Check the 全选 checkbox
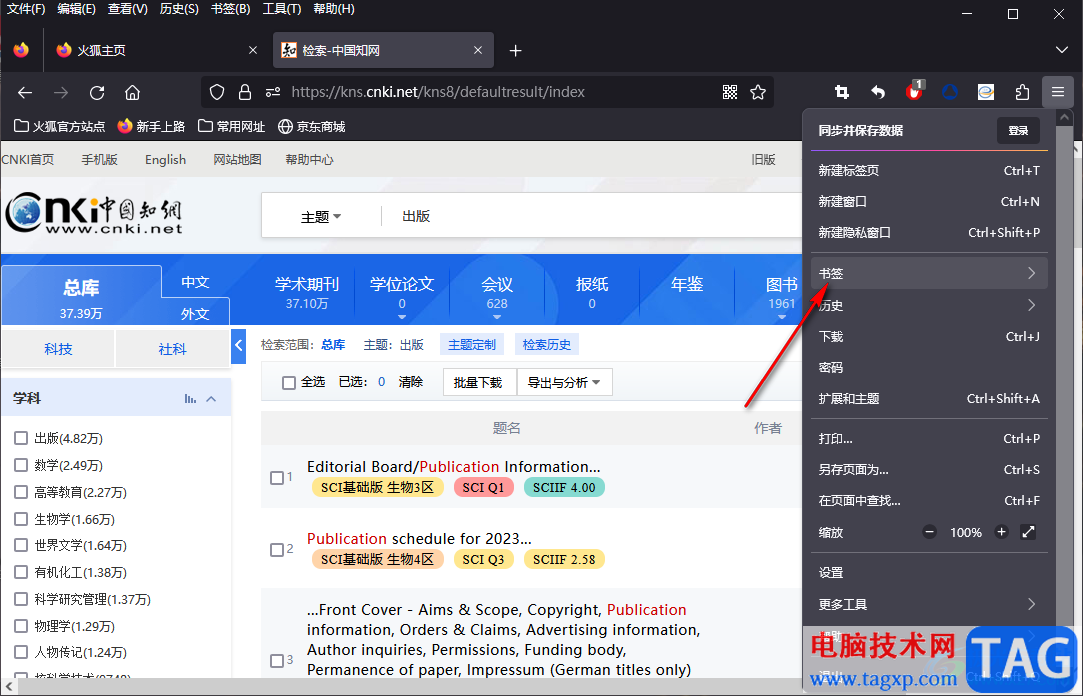 click(289, 383)
